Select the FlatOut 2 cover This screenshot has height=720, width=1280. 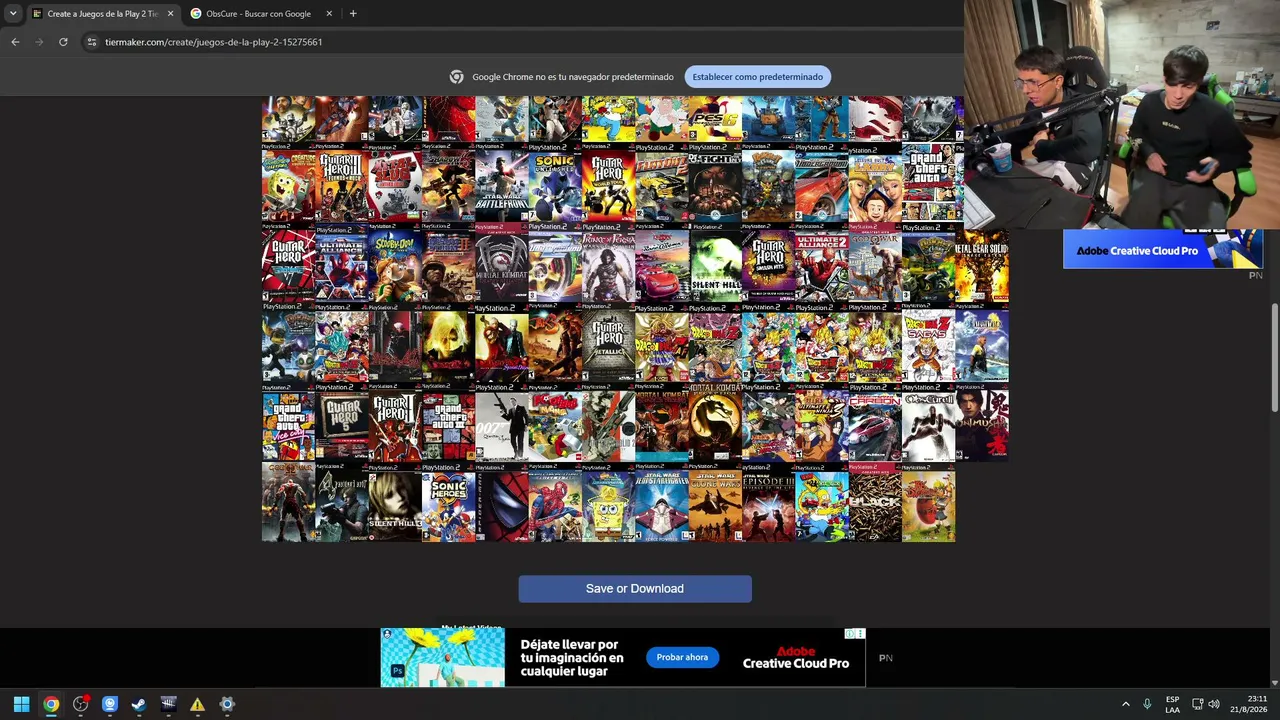(x=662, y=182)
